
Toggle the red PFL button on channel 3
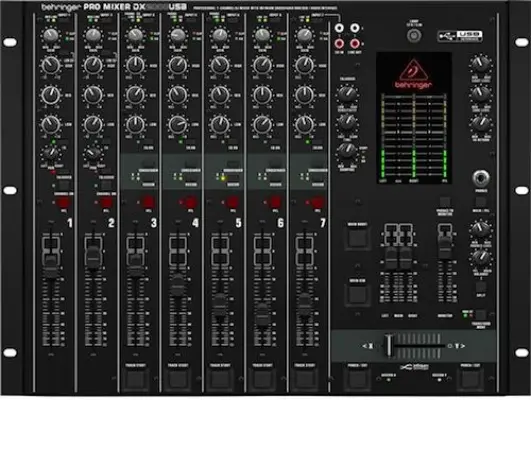tap(148, 202)
